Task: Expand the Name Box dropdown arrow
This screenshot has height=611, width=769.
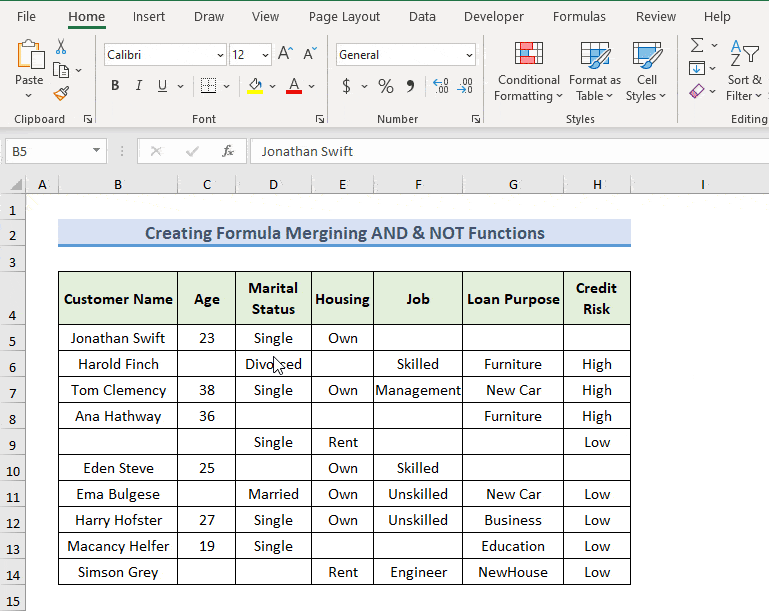Action: click(96, 151)
